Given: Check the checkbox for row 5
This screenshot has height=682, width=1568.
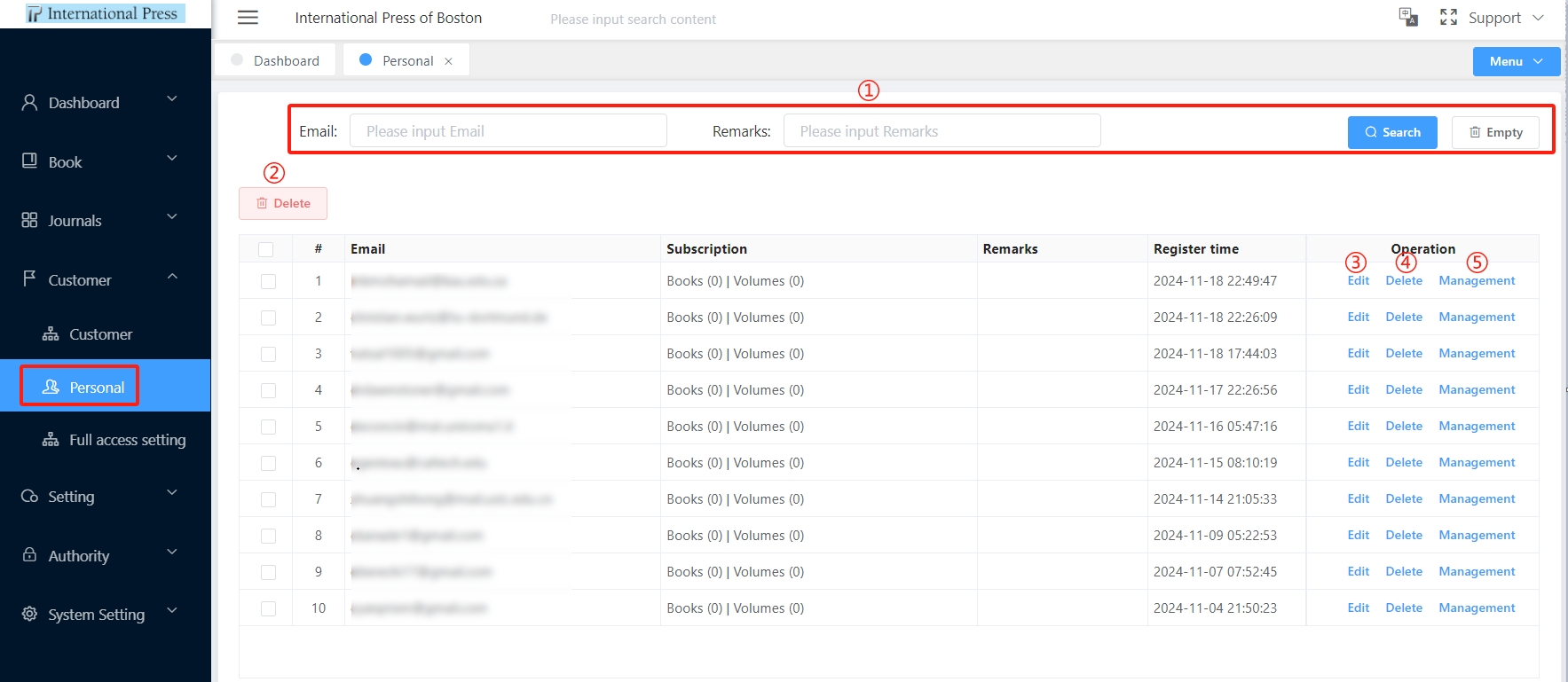Looking at the screenshot, I should click(268, 427).
